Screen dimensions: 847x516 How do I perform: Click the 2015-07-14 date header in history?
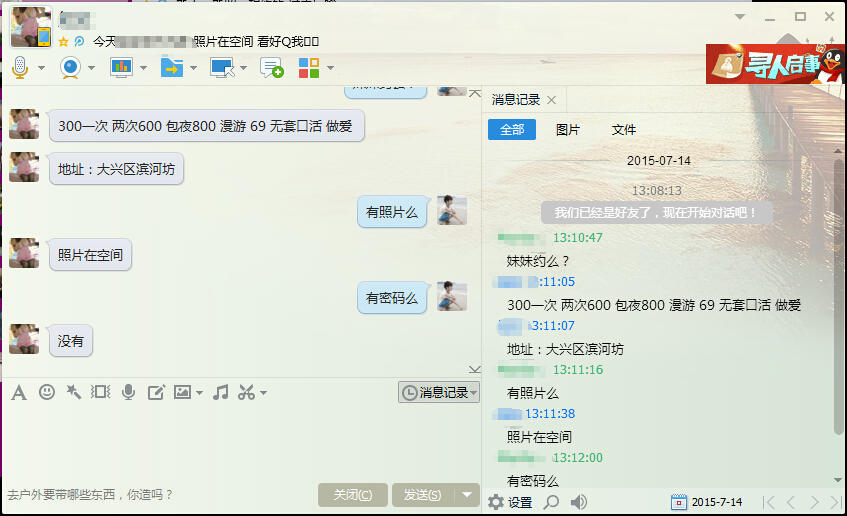click(658, 160)
